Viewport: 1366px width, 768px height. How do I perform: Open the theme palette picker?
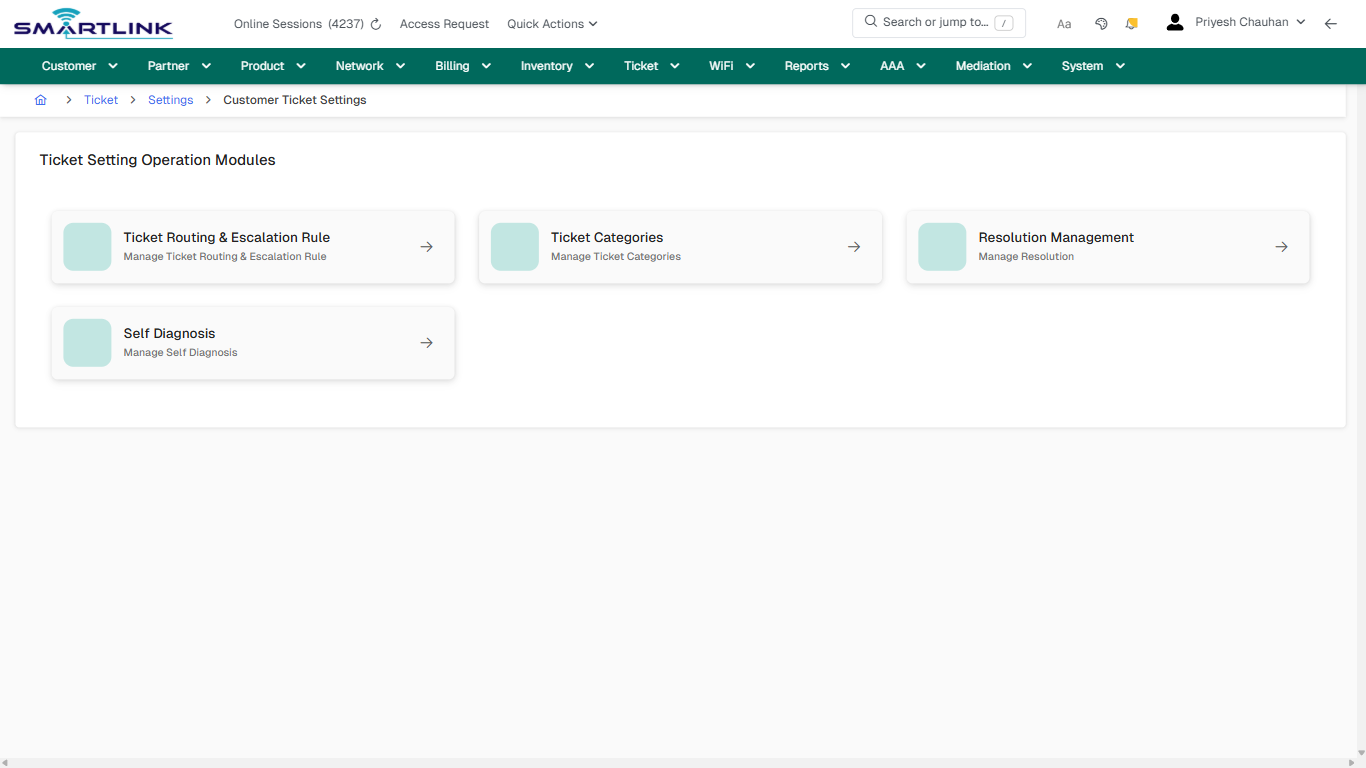1101,22
